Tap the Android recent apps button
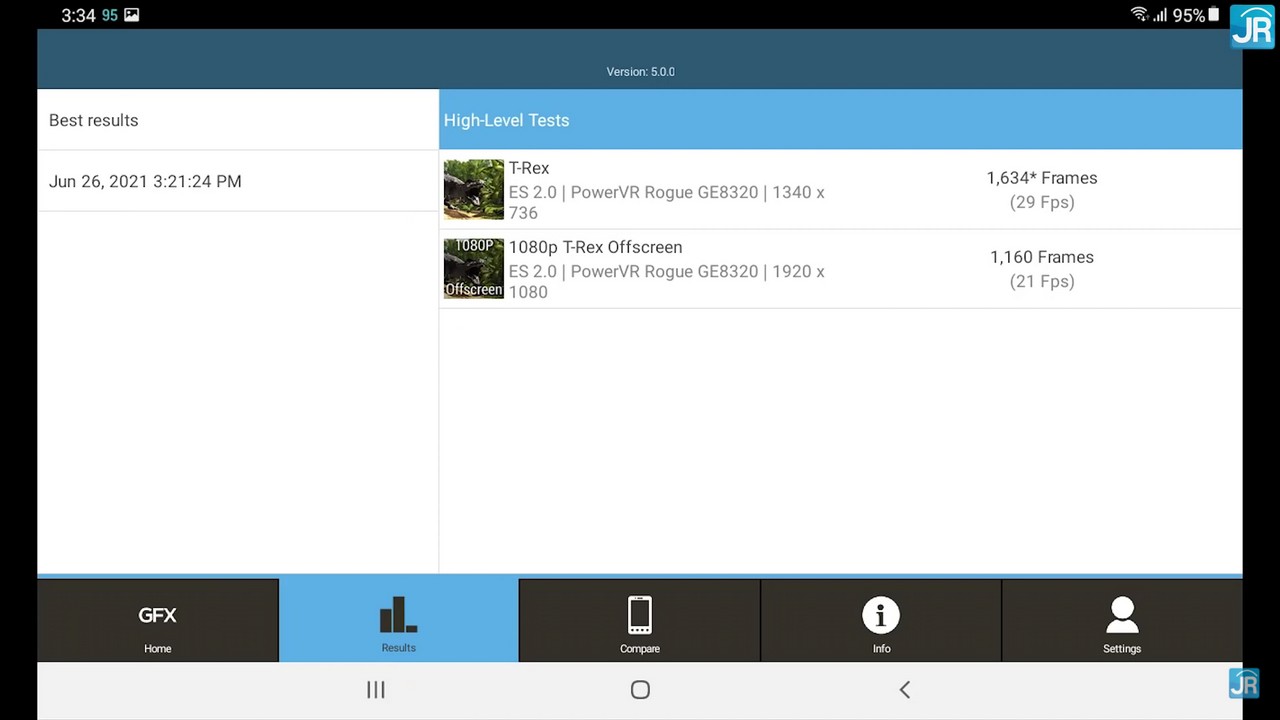 pyautogui.click(x=376, y=690)
